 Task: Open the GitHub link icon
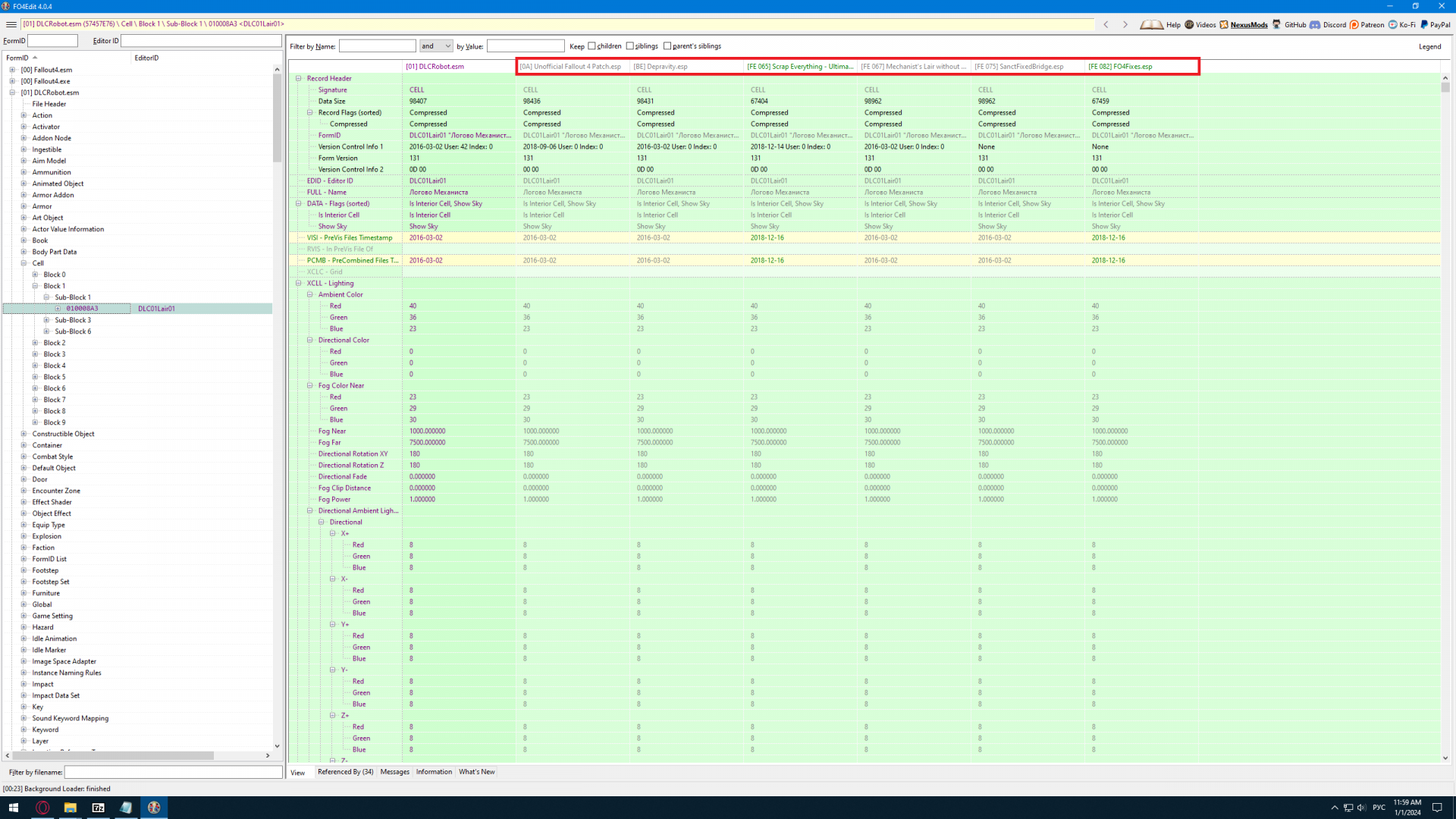pyautogui.click(x=1277, y=24)
